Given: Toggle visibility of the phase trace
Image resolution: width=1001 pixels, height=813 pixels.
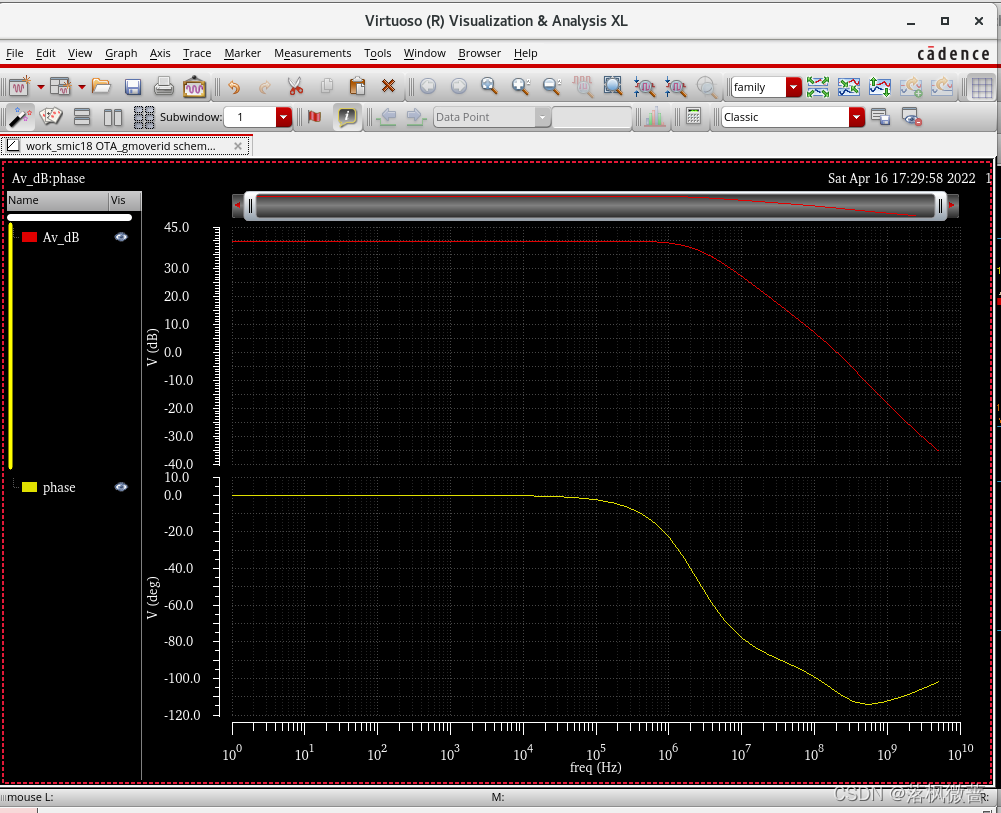Looking at the screenshot, I should coord(121,487).
